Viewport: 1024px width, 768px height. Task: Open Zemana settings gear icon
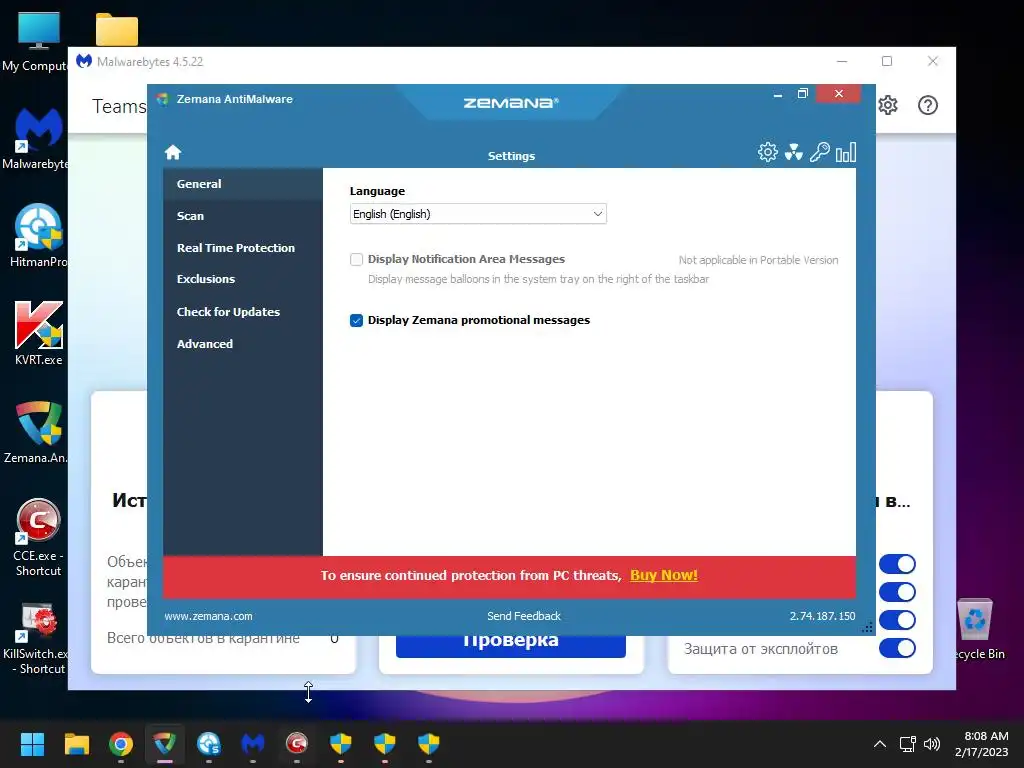click(x=767, y=152)
